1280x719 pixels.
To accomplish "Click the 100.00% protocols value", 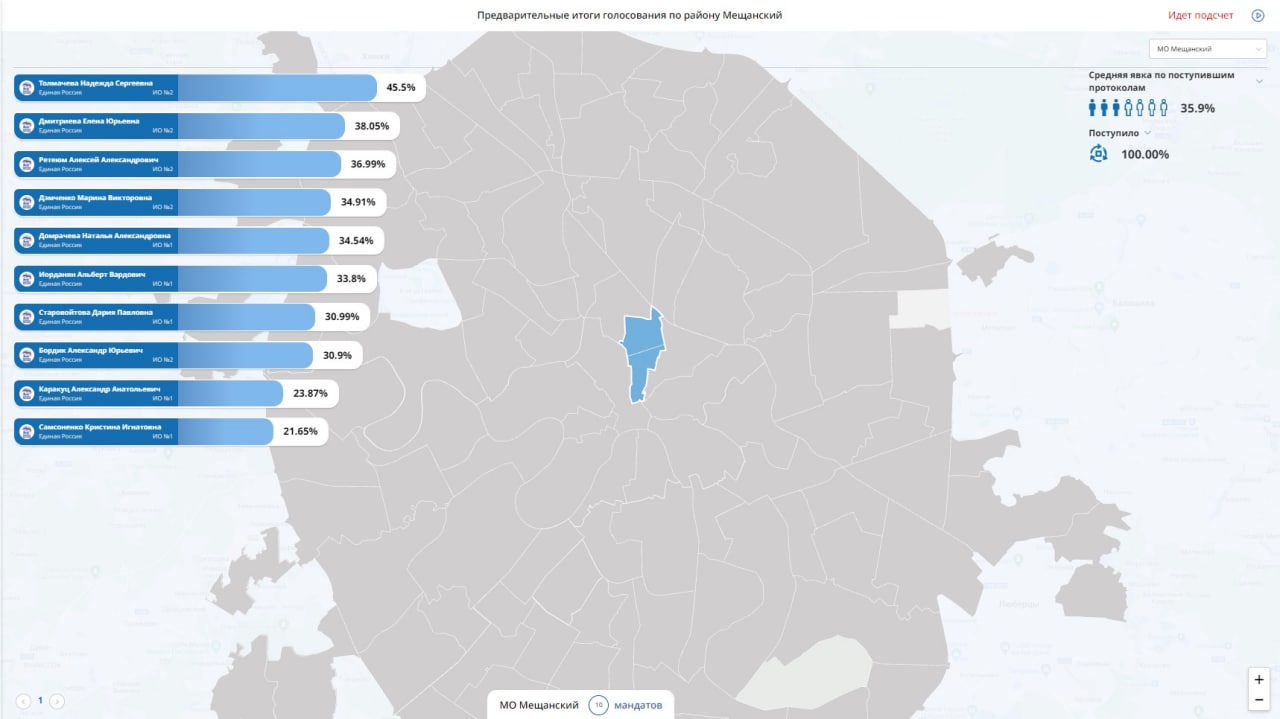I will [1145, 154].
